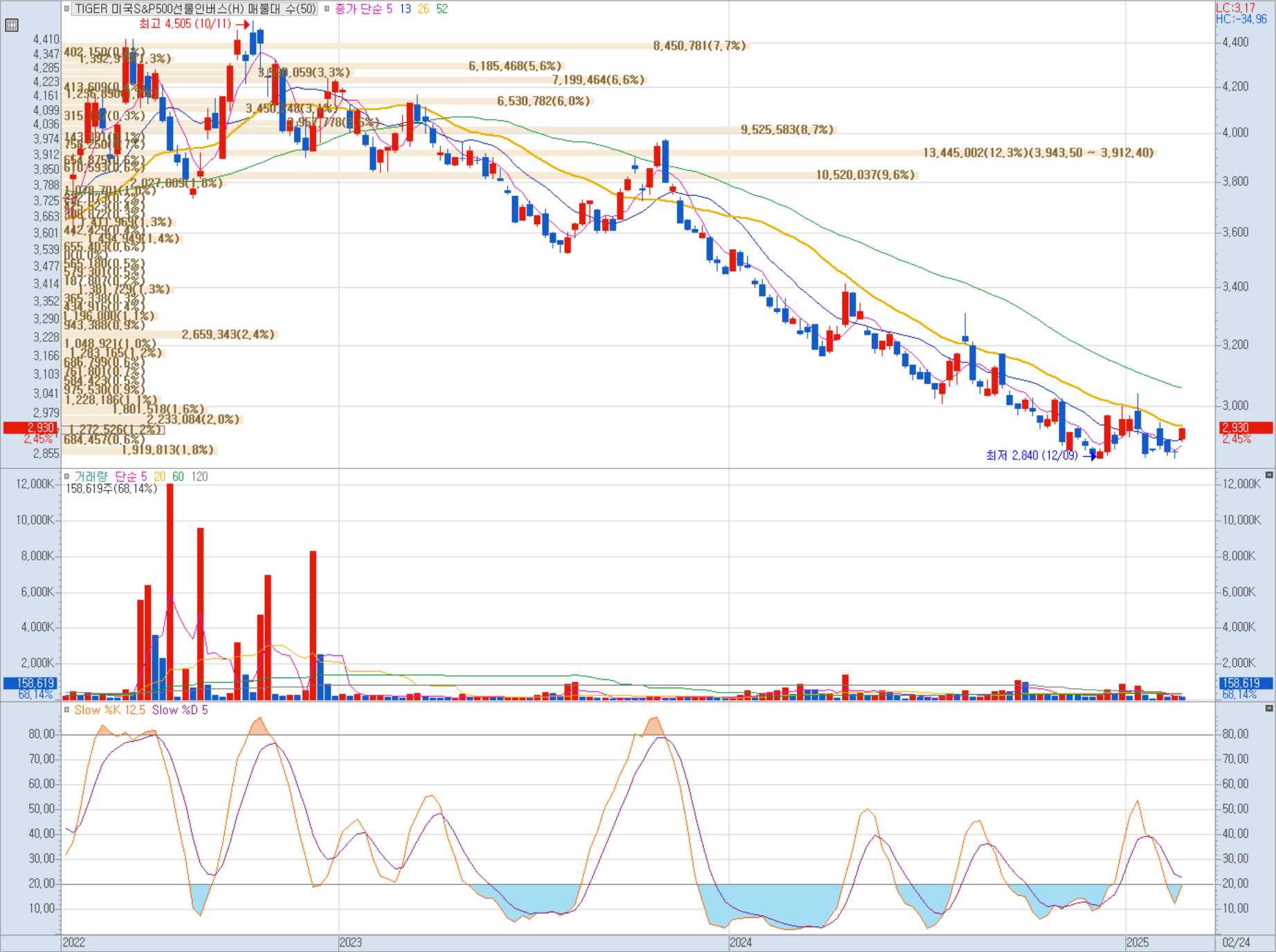Click the blue 158,619 volume tag at left
The image size is (1276, 952).
point(30,683)
